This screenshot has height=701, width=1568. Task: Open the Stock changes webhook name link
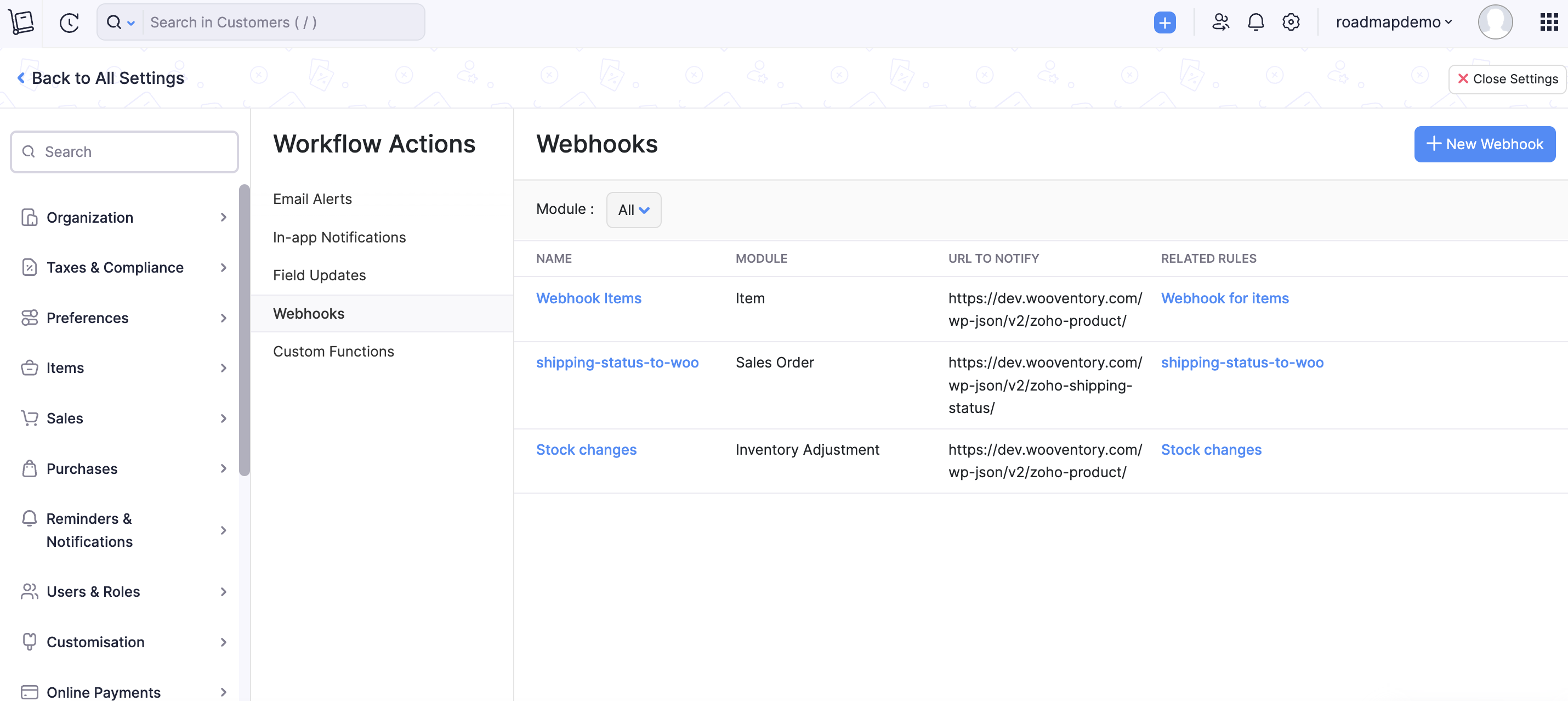586,449
